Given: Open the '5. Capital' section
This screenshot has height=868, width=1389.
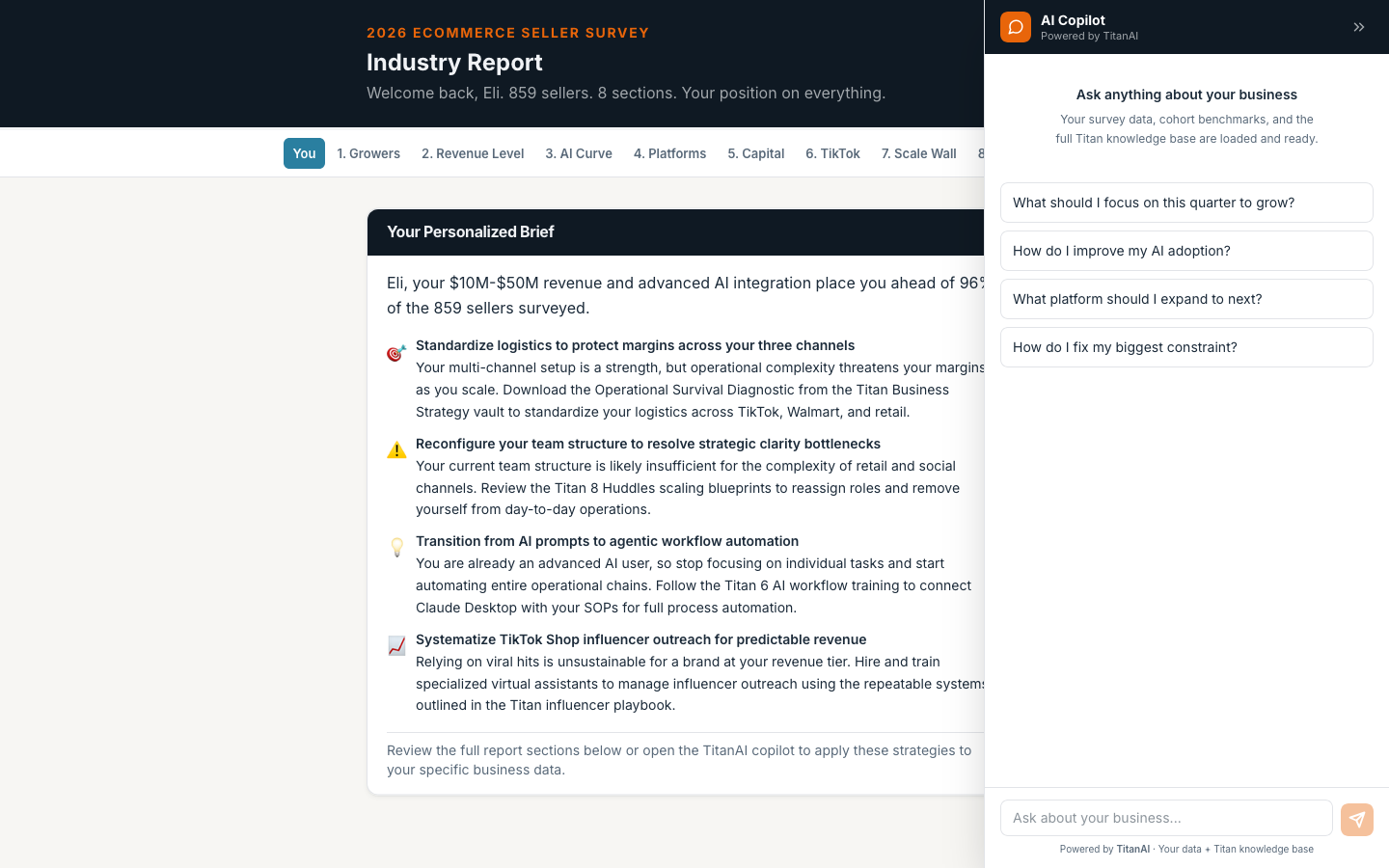Looking at the screenshot, I should [755, 152].
